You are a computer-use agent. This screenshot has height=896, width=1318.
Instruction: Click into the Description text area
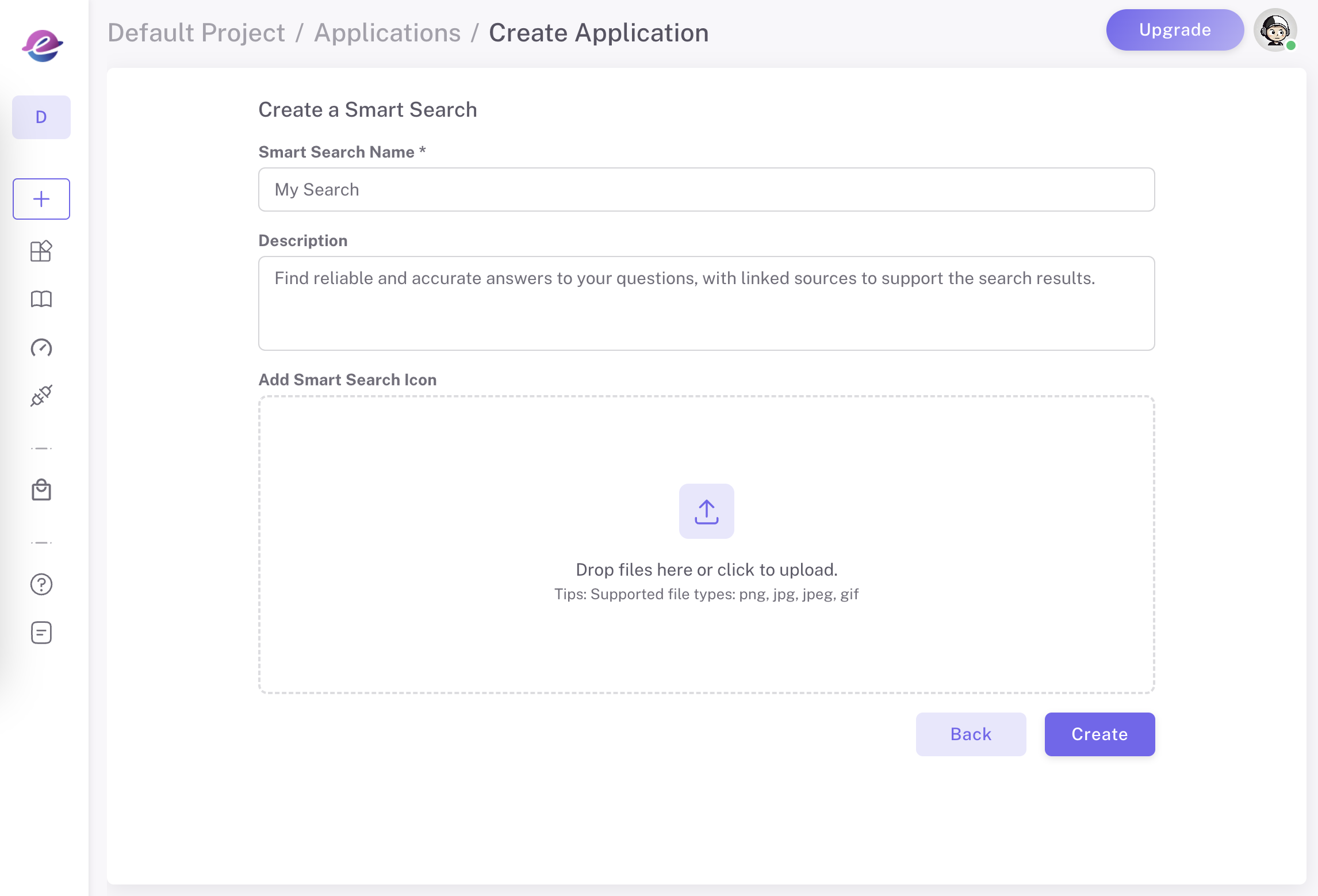[706, 304]
